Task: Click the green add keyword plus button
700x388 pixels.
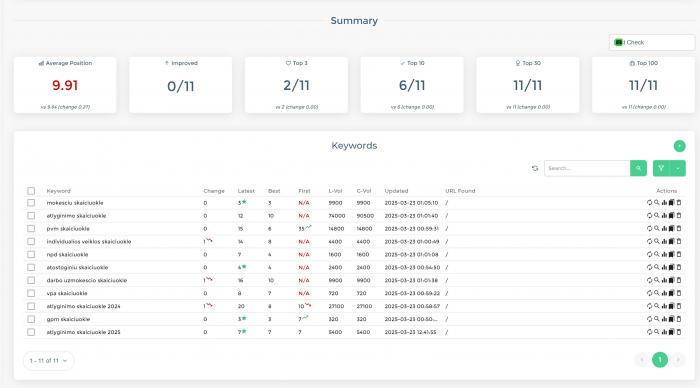Action: pyautogui.click(x=679, y=146)
